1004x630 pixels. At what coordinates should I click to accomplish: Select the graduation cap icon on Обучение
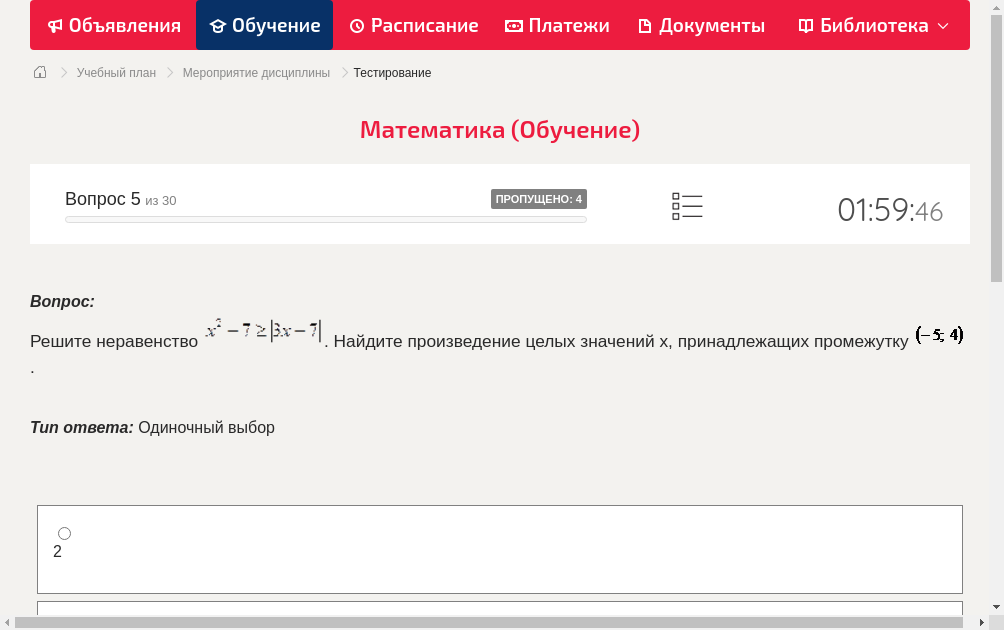(218, 25)
